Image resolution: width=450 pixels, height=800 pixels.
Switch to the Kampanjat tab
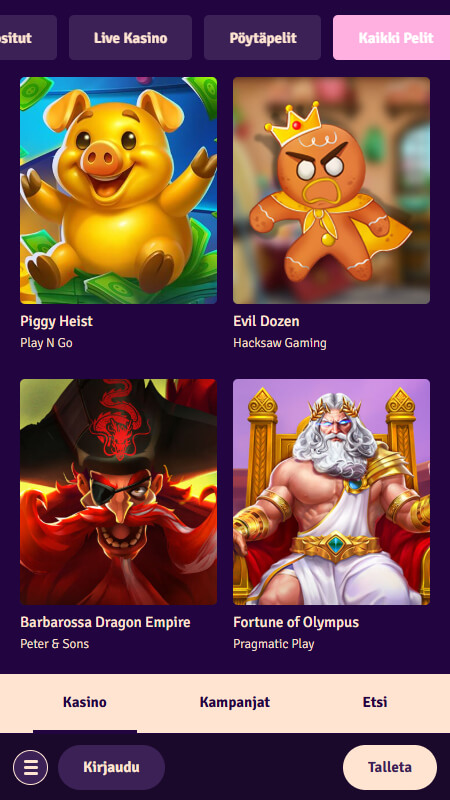click(235, 703)
